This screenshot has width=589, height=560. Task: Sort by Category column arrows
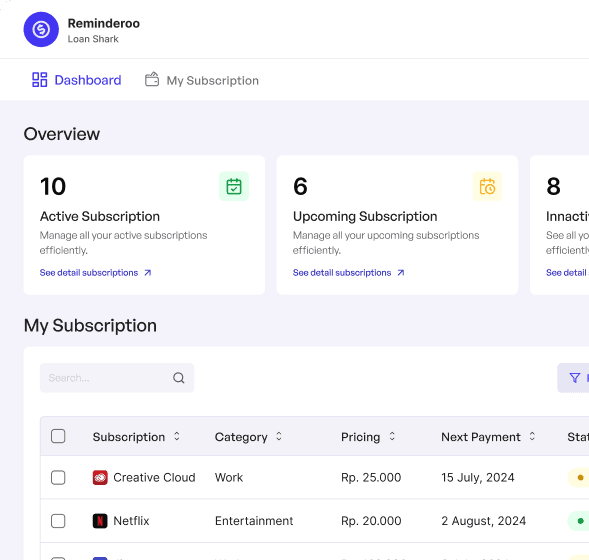[279, 436]
